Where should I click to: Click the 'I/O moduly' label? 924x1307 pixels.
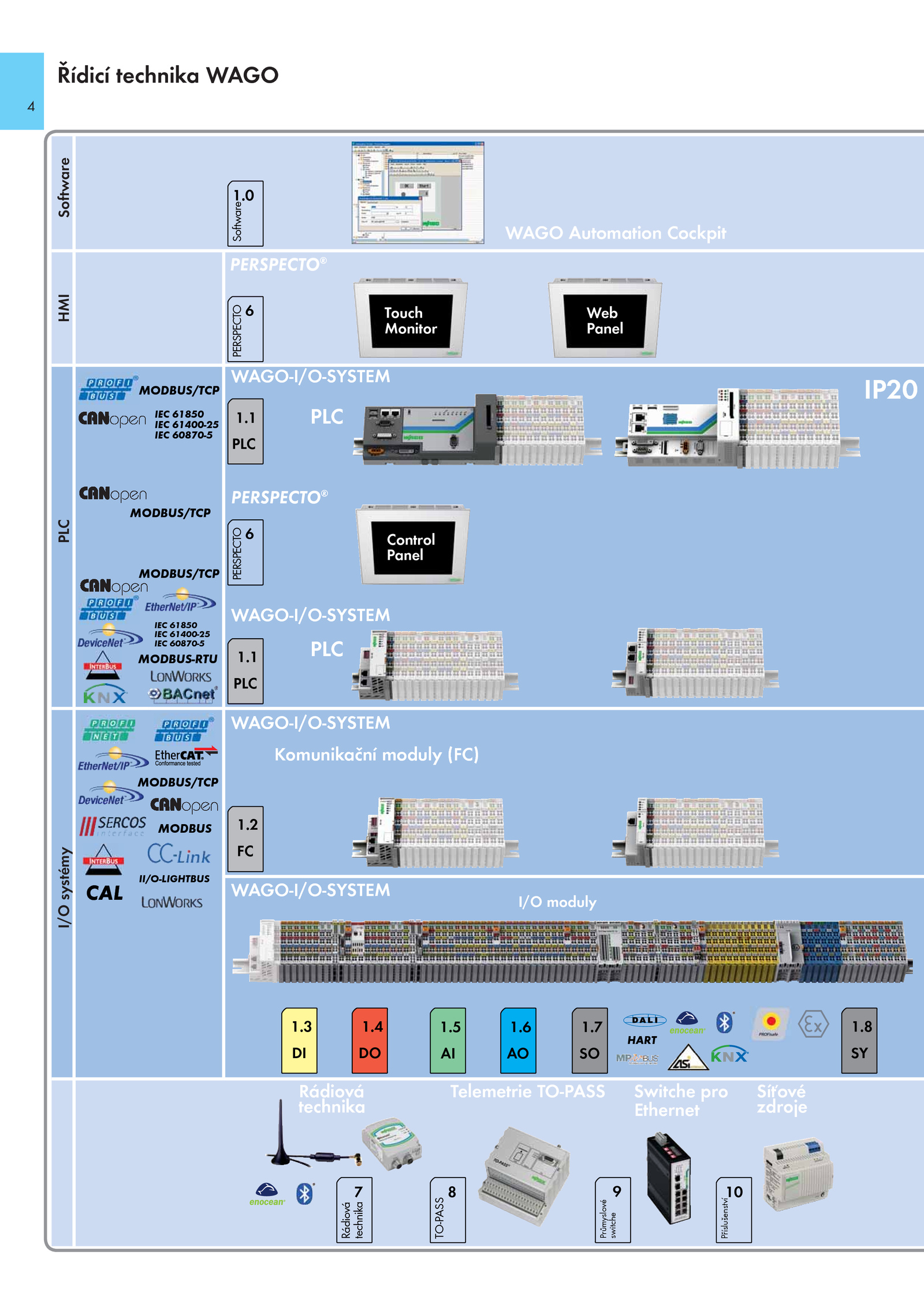click(x=557, y=902)
